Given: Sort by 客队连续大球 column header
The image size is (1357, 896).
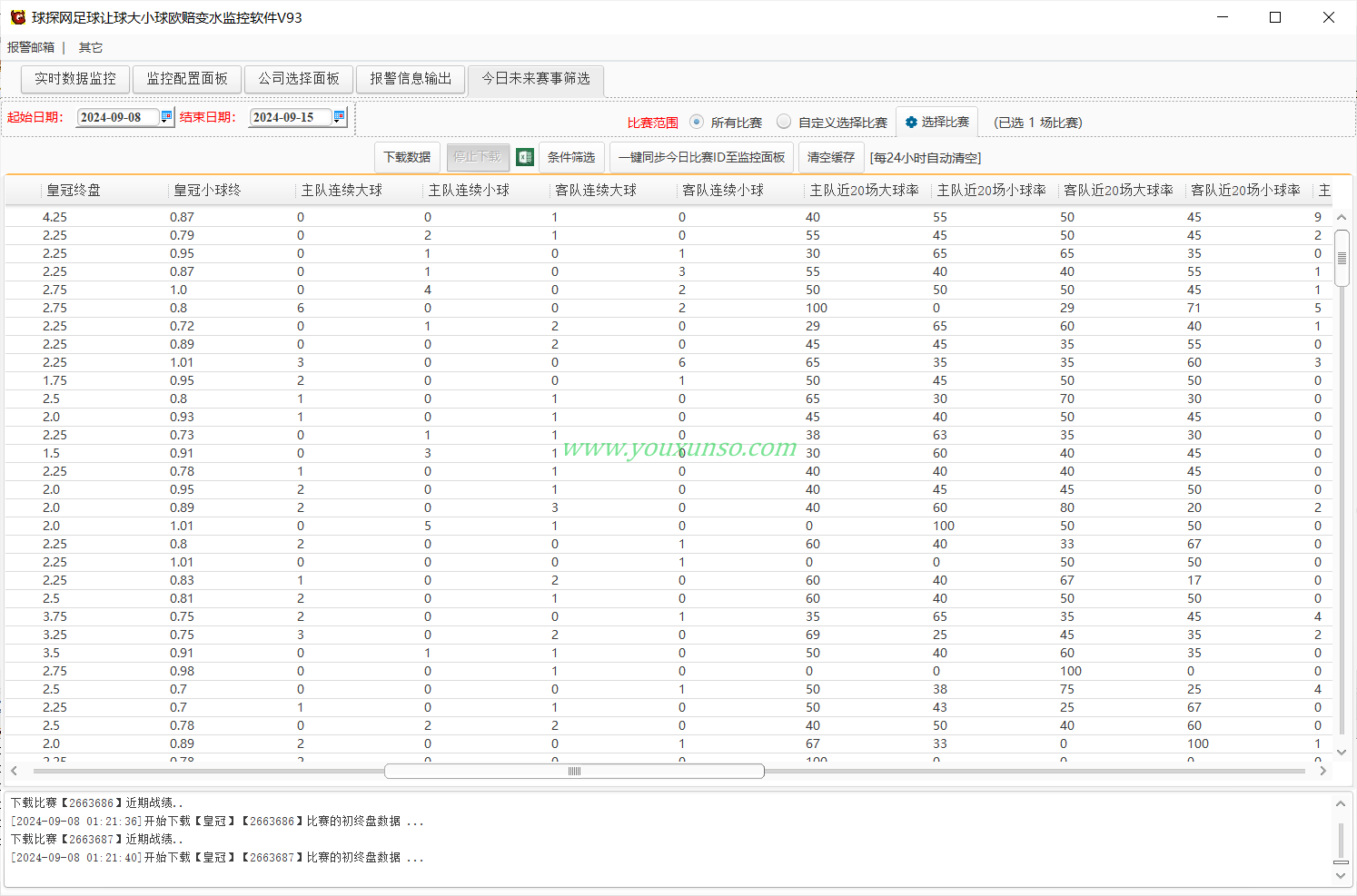Looking at the screenshot, I should click(614, 190).
